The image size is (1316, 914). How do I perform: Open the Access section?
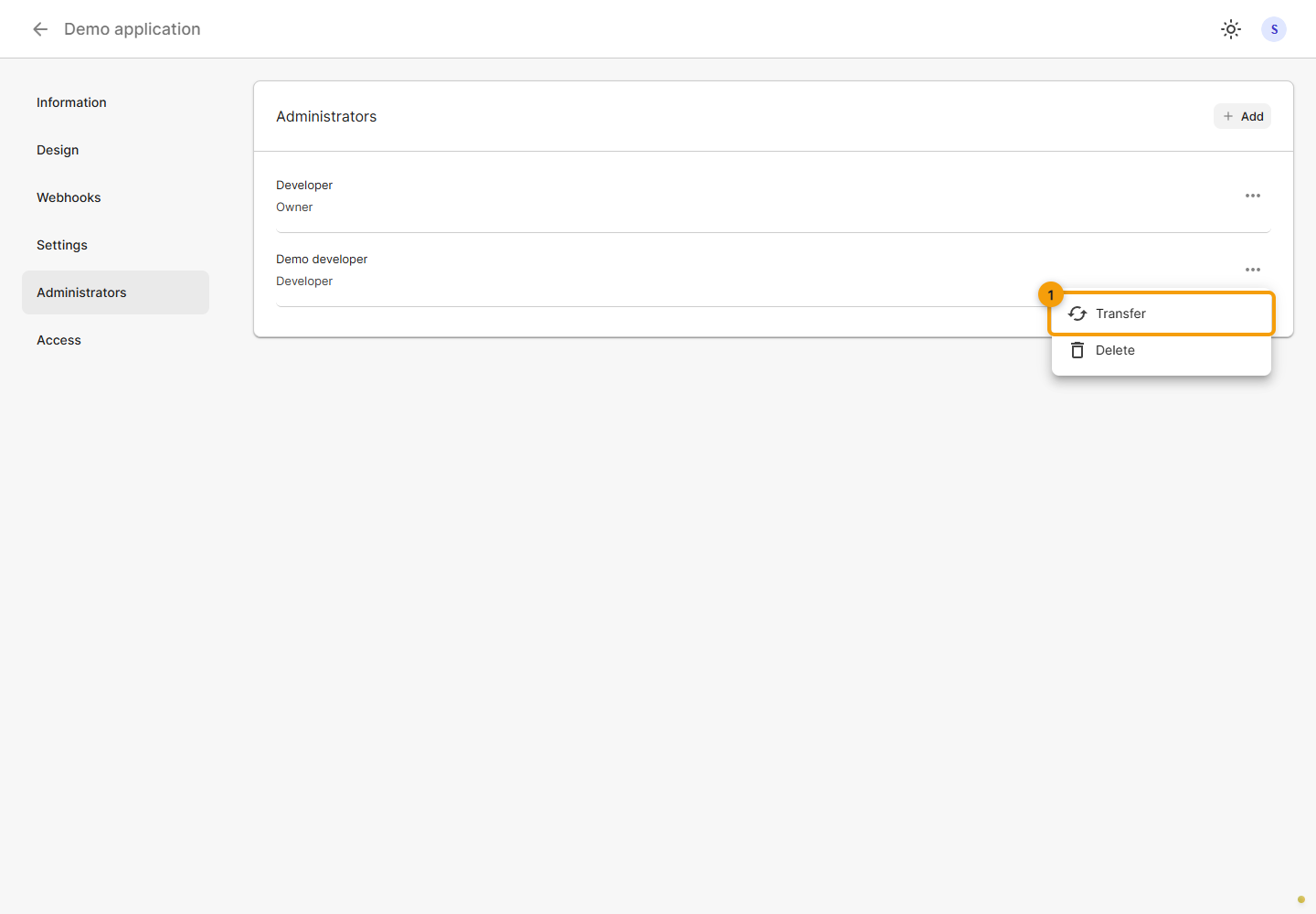pos(115,340)
